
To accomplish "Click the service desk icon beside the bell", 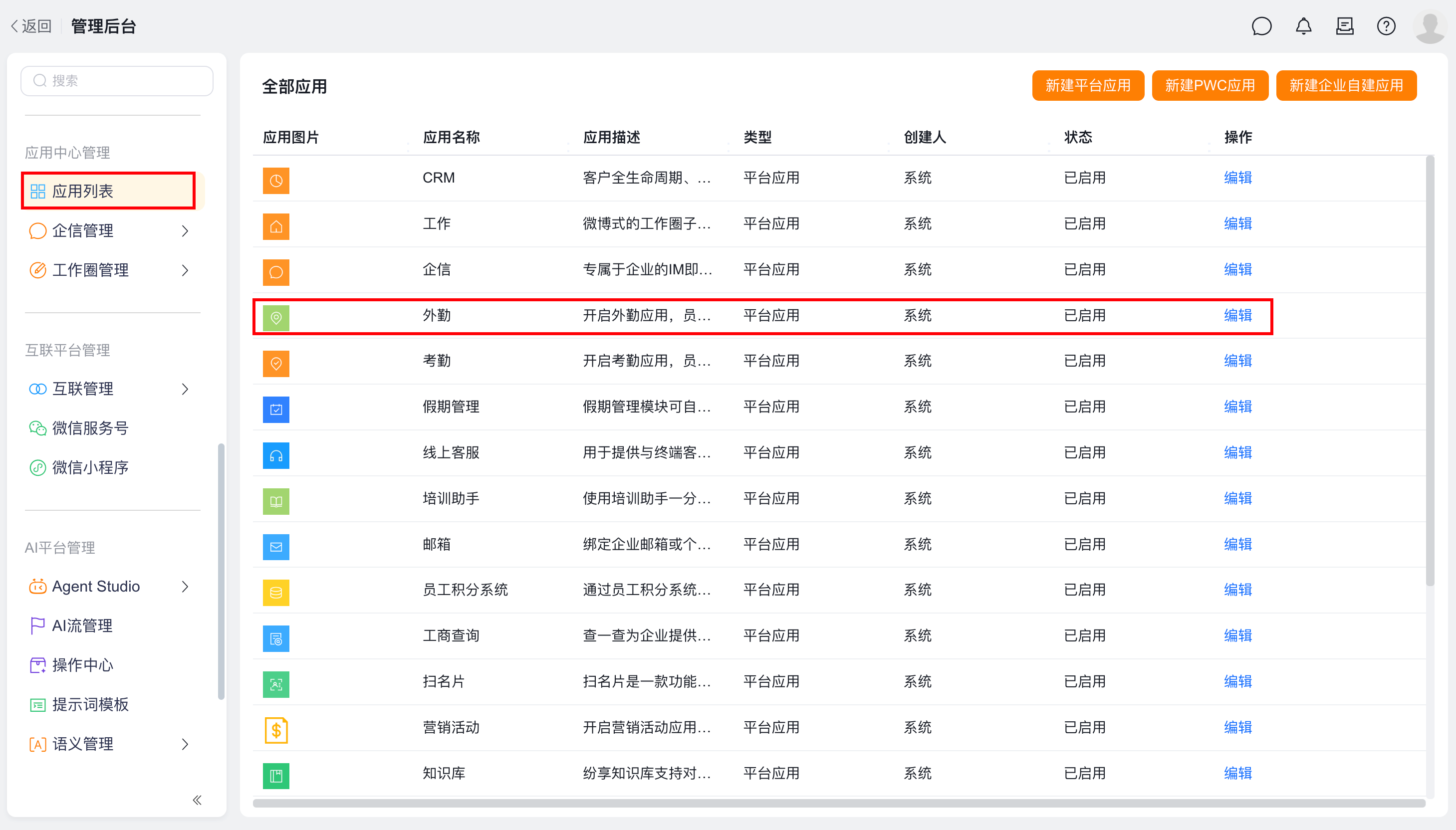I will coord(1345,26).
